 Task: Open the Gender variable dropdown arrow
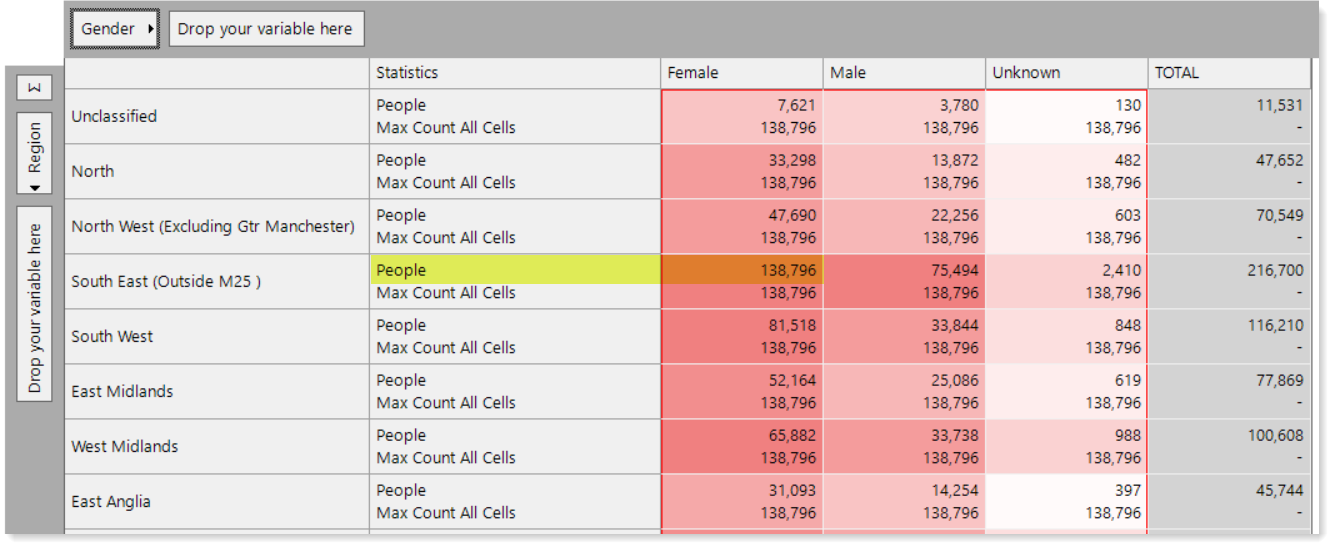coord(150,29)
